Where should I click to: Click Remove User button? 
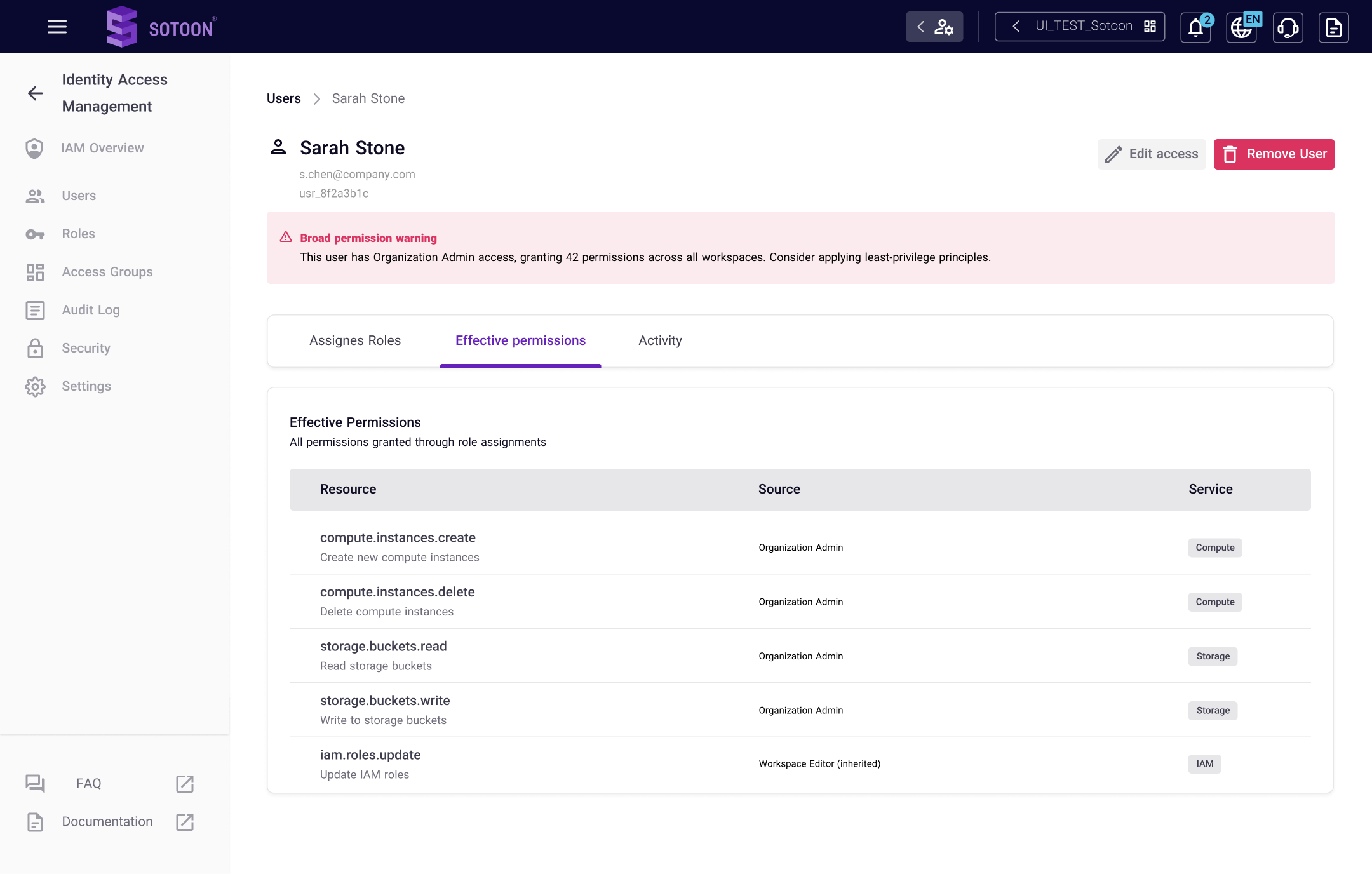(x=1274, y=154)
